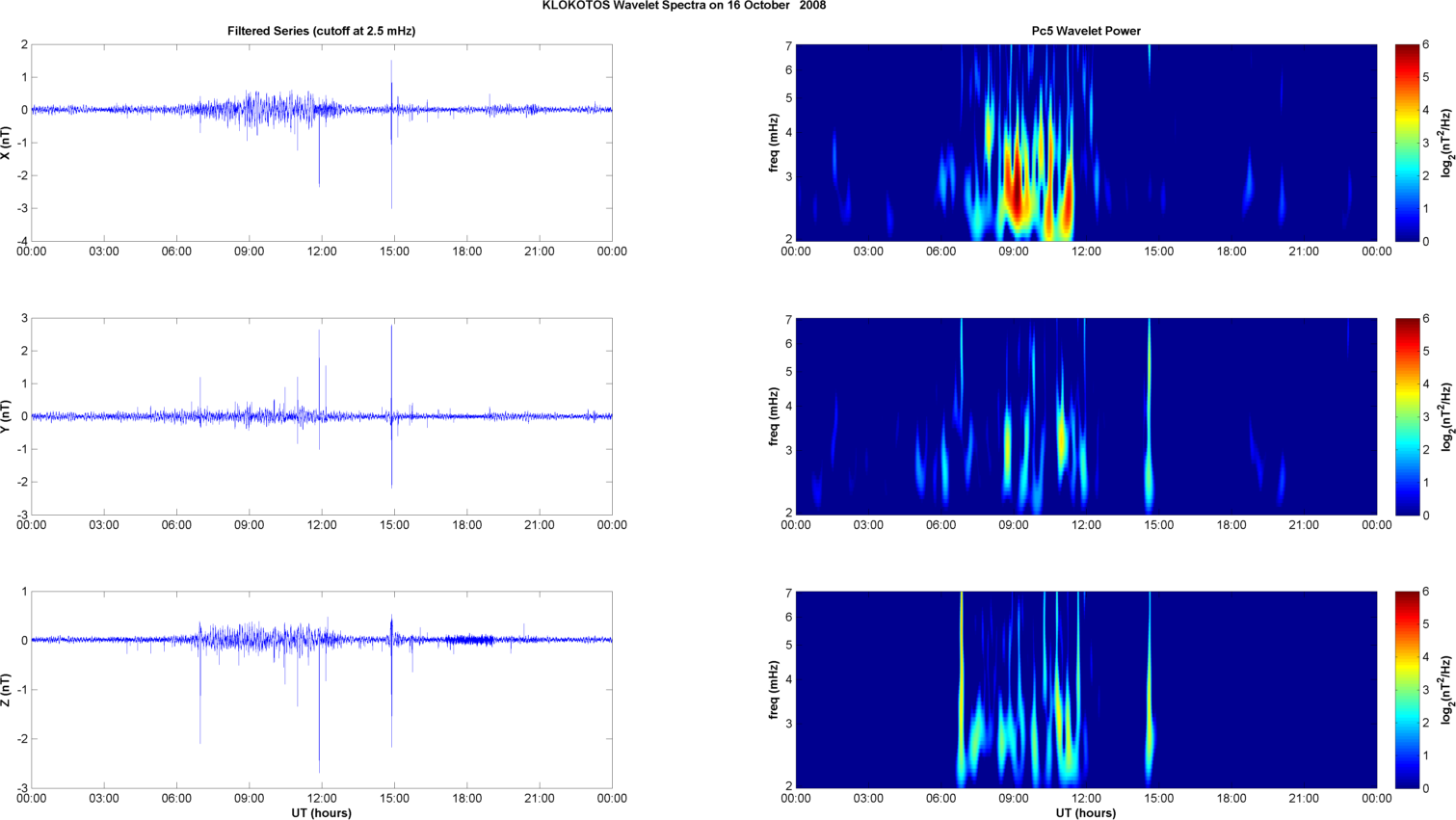This screenshot has width=1456, height=820.
Task: Click the 'Filtered Series (cutoff at 2.5 mHz)' heading
Action: [321, 31]
